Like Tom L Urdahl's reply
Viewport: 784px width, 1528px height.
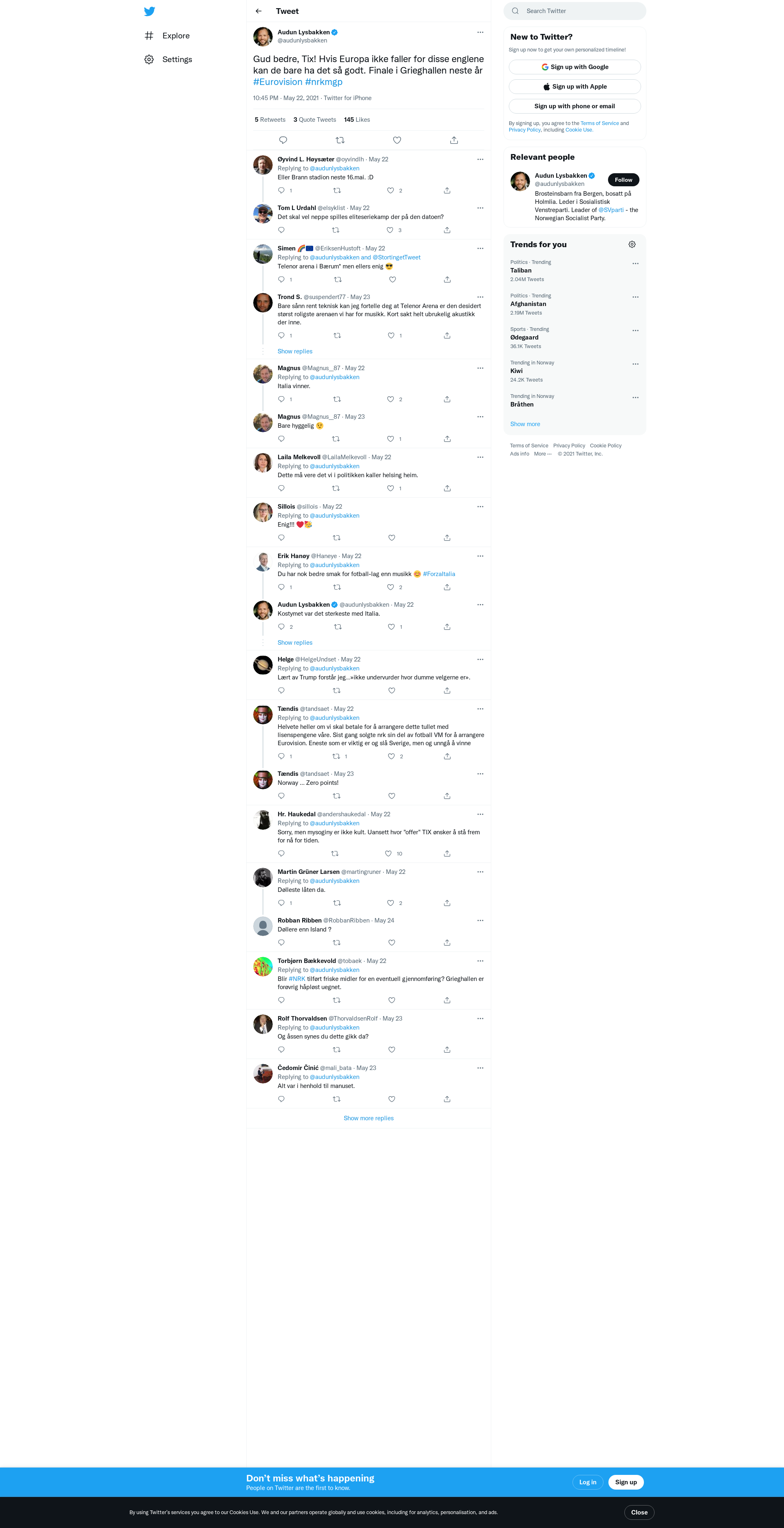coord(390,230)
